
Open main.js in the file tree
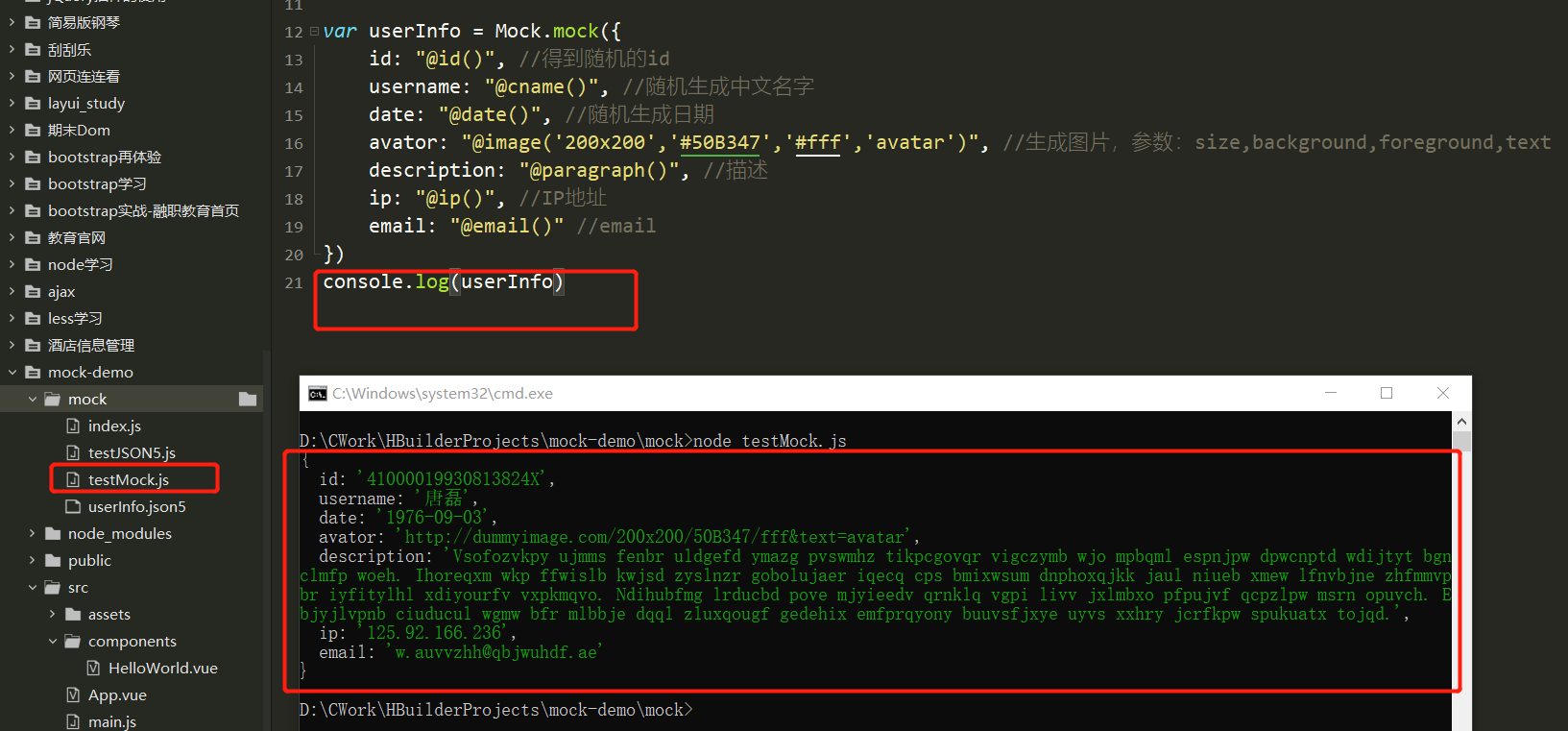(112, 721)
